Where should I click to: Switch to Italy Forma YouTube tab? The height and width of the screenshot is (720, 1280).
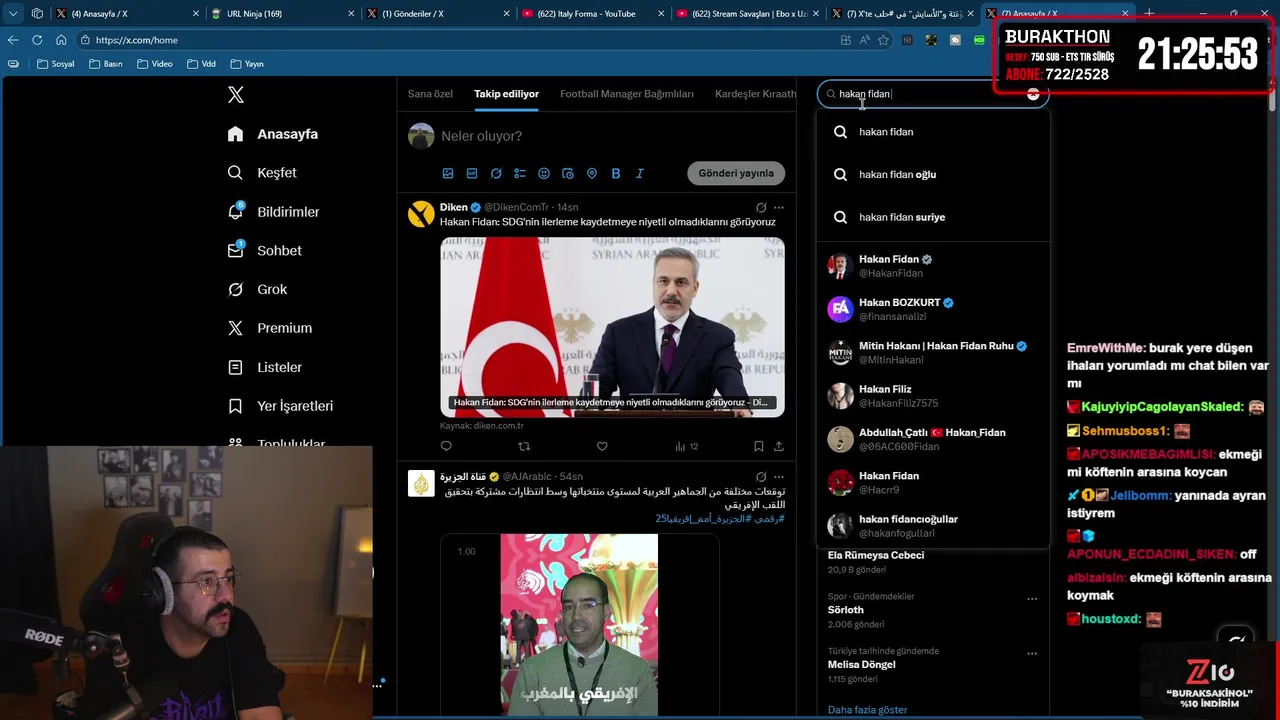591,14
